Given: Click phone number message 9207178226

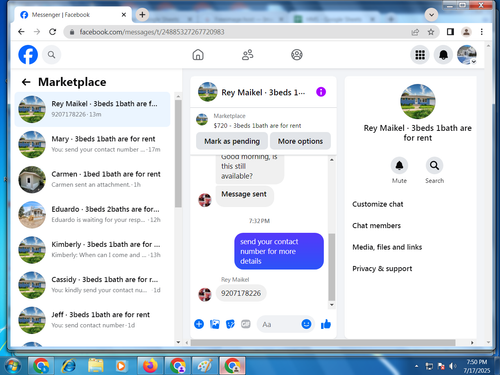Looking at the screenshot, I should (241, 293).
